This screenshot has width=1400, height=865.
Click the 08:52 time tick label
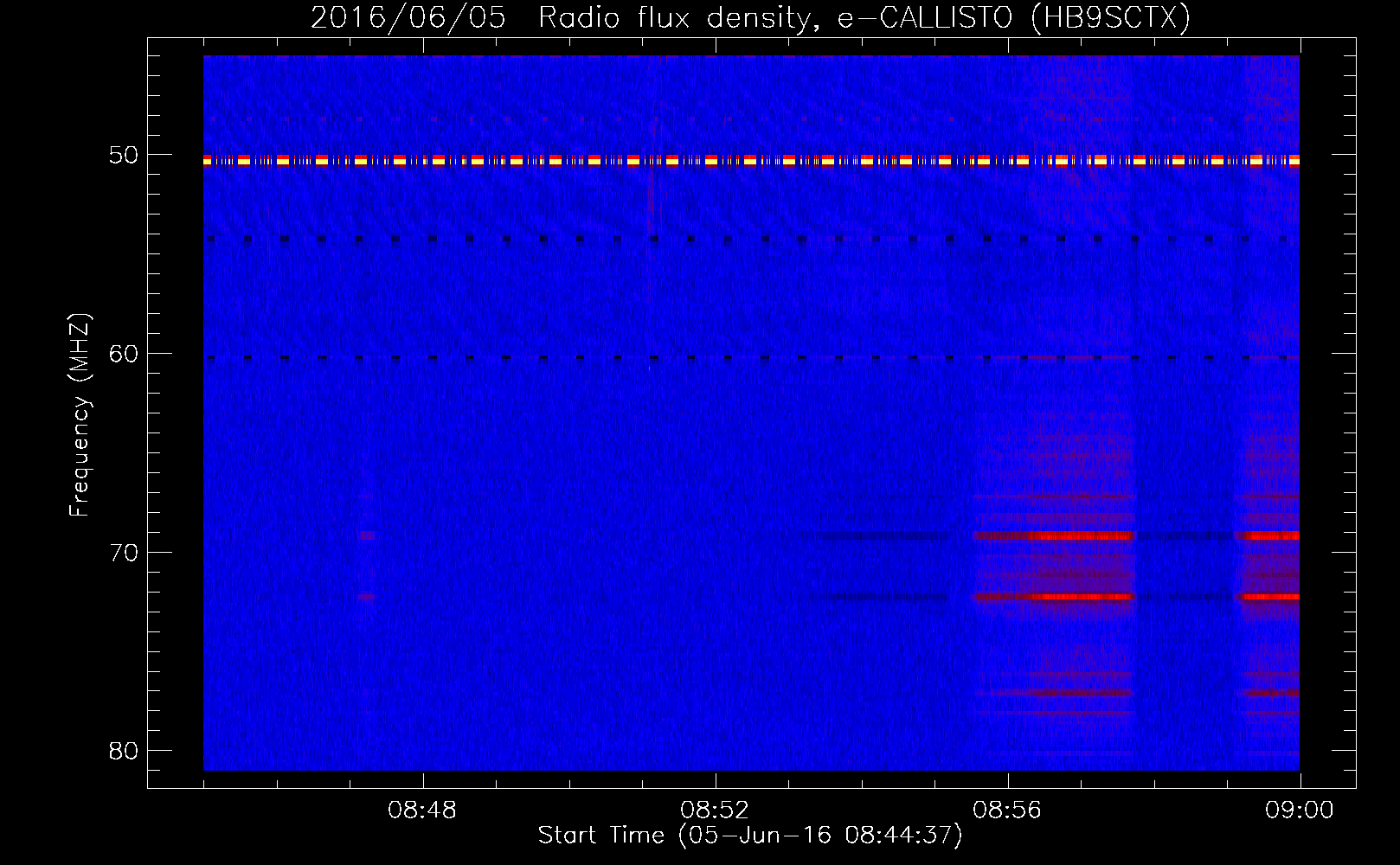[715, 811]
